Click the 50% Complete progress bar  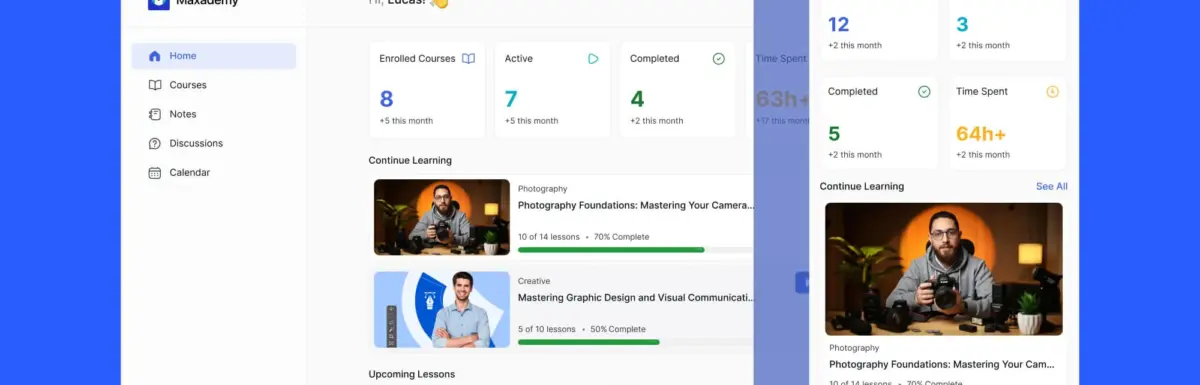coord(635,342)
